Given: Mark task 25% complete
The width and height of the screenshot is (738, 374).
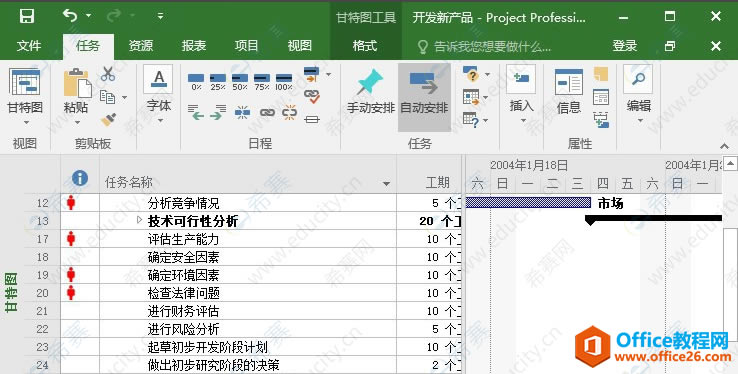Looking at the screenshot, I should tap(217, 81).
